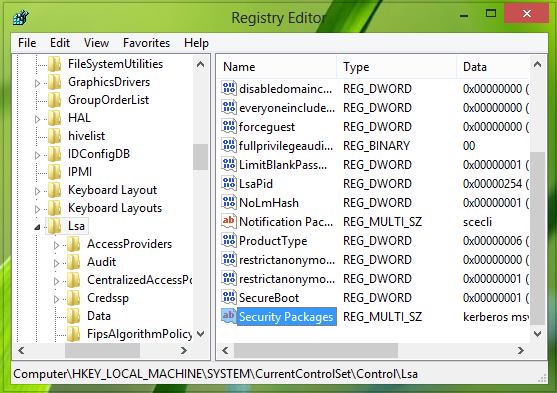The height and width of the screenshot is (393, 557).
Task: Open the Favorites menu
Action: coord(146,43)
